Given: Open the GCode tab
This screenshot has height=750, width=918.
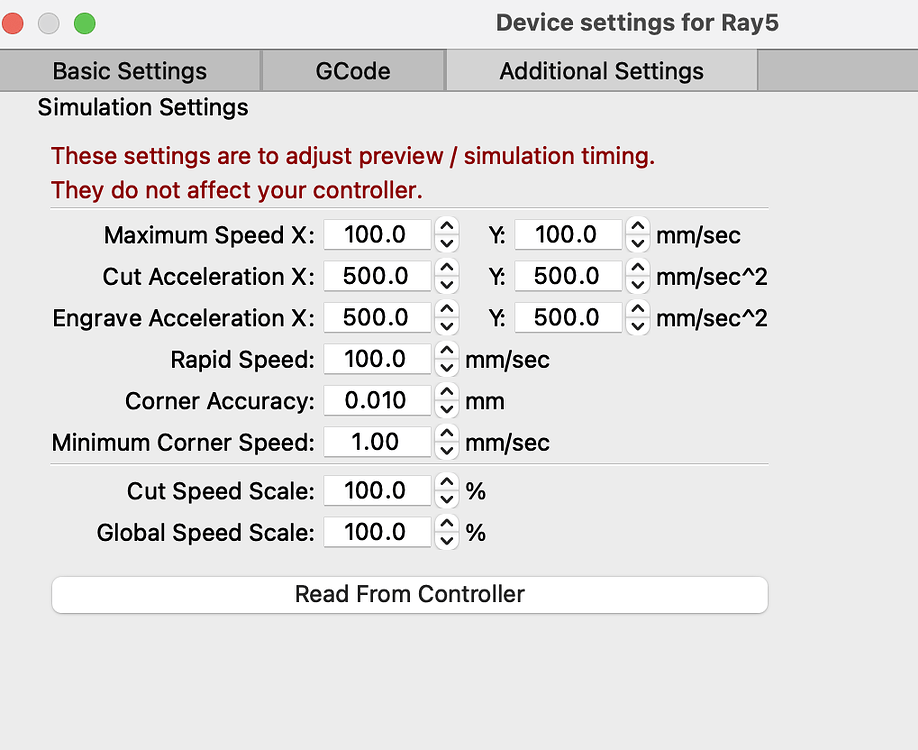Looking at the screenshot, I should click(352, 70).
